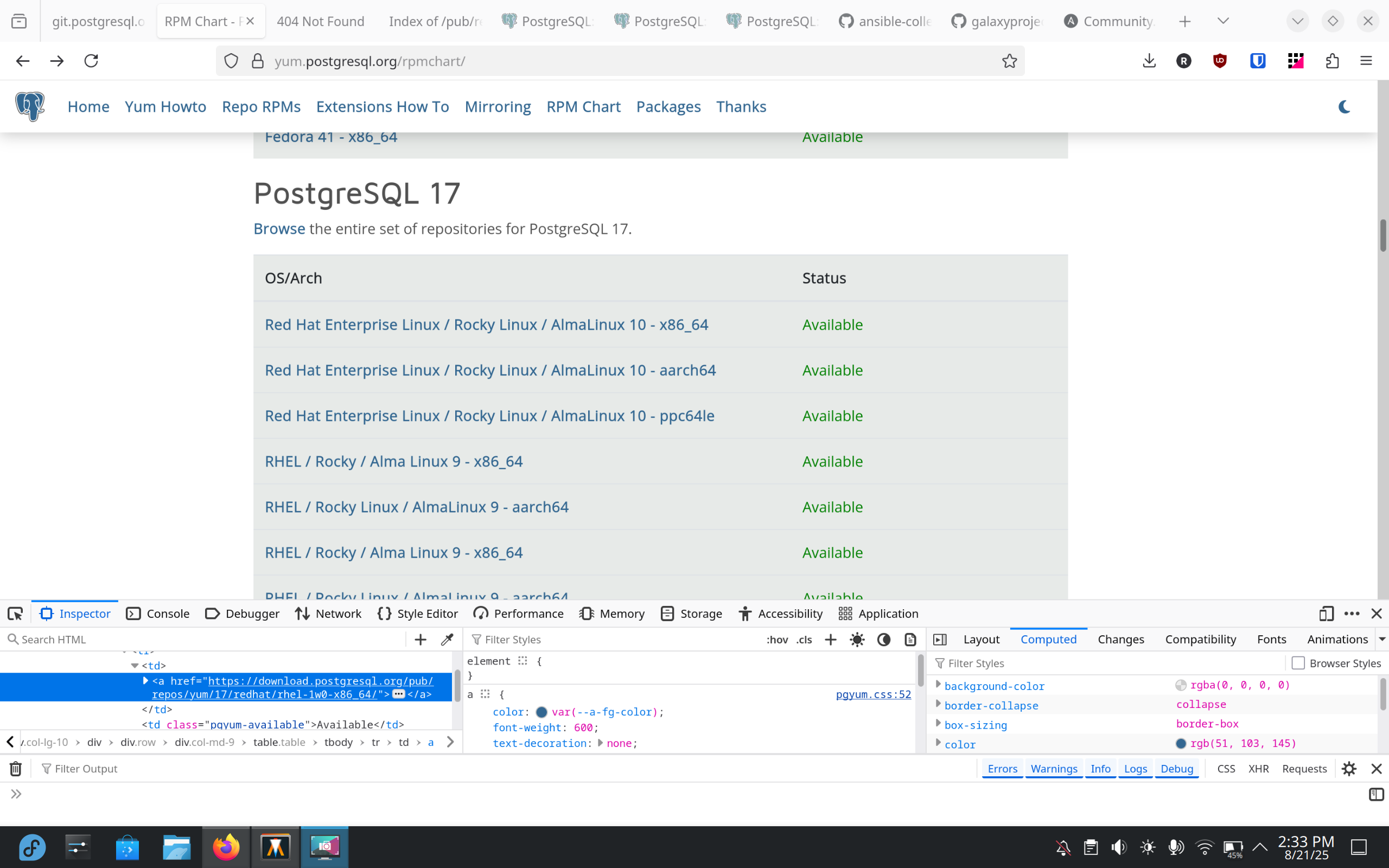1389x868 pixels.
Task: Open list all tabs dropdown arrow
Action: 1223,21
